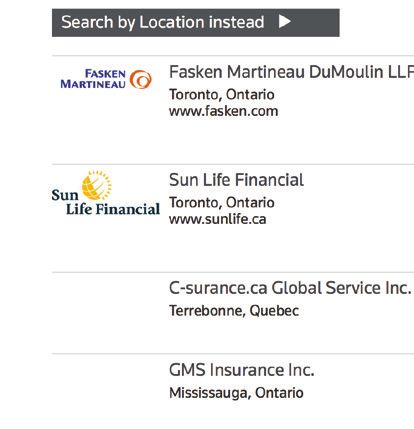Select Toronto, Ontario under Fasken Martineau
This screenshot has width=414, height=429.
[x=222, y=95]
